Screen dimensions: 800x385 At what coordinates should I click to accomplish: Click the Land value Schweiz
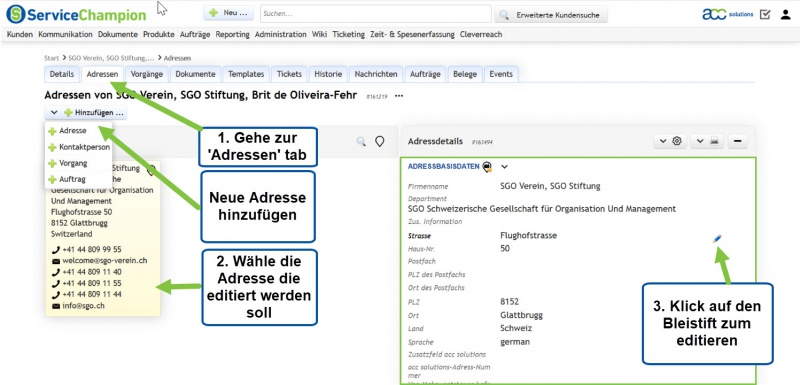coord(516,328)
